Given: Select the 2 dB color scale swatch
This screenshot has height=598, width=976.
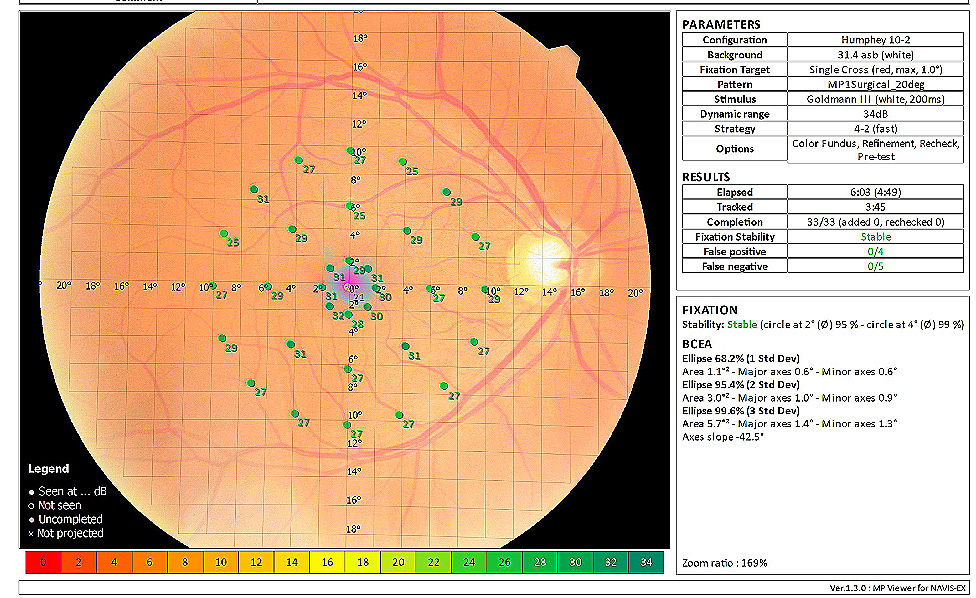Looking at the screenshot, I should [78, 563].
